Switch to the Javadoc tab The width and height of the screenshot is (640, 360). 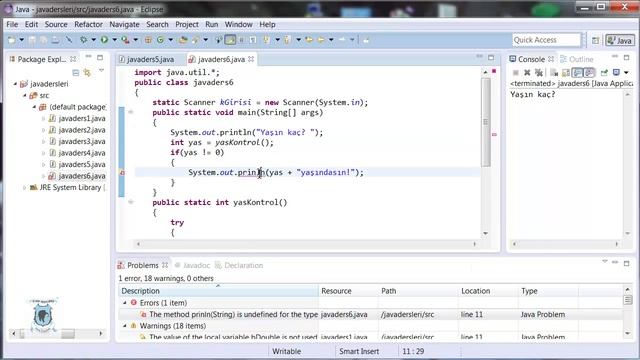[x=192, y=265]
